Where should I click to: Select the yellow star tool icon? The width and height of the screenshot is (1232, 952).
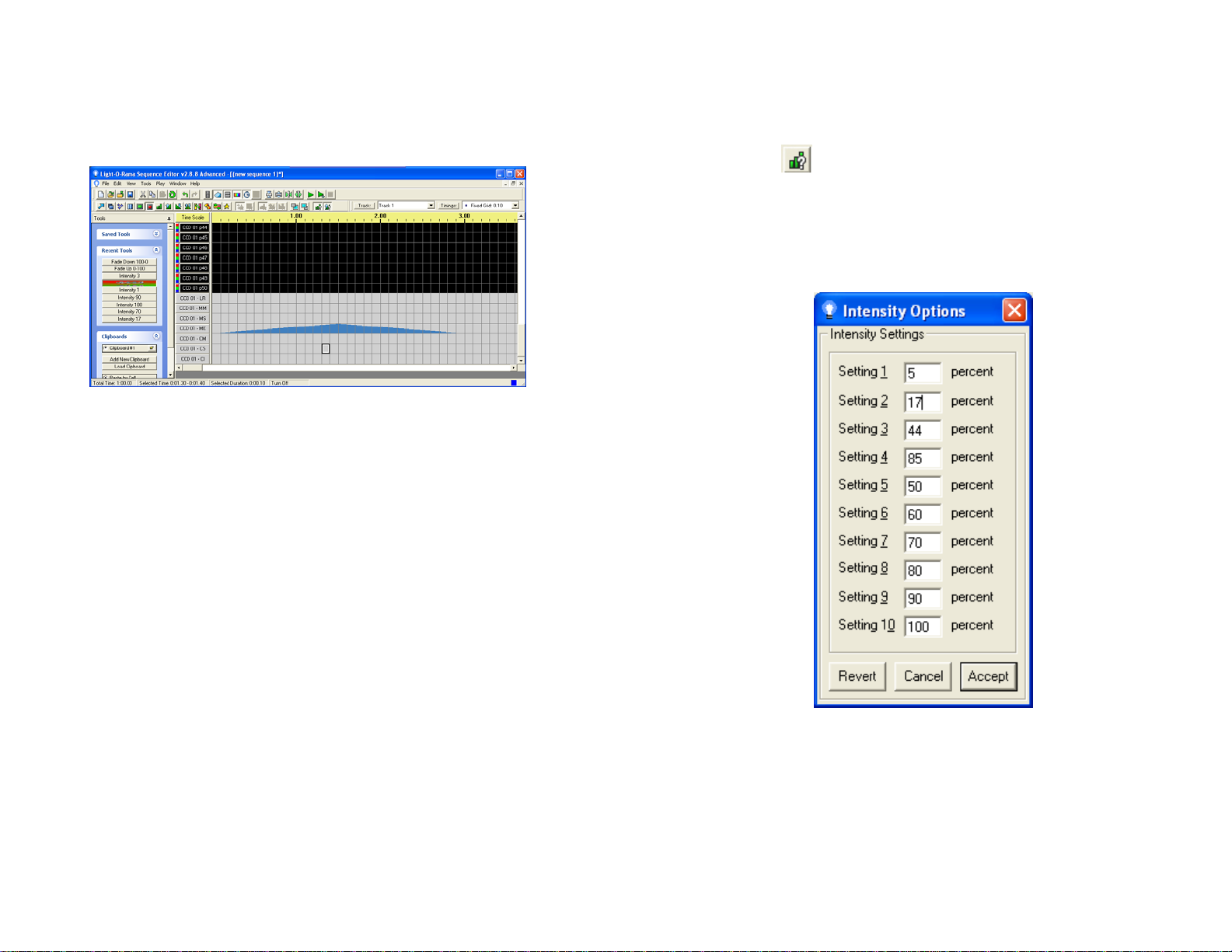[226, 207]
